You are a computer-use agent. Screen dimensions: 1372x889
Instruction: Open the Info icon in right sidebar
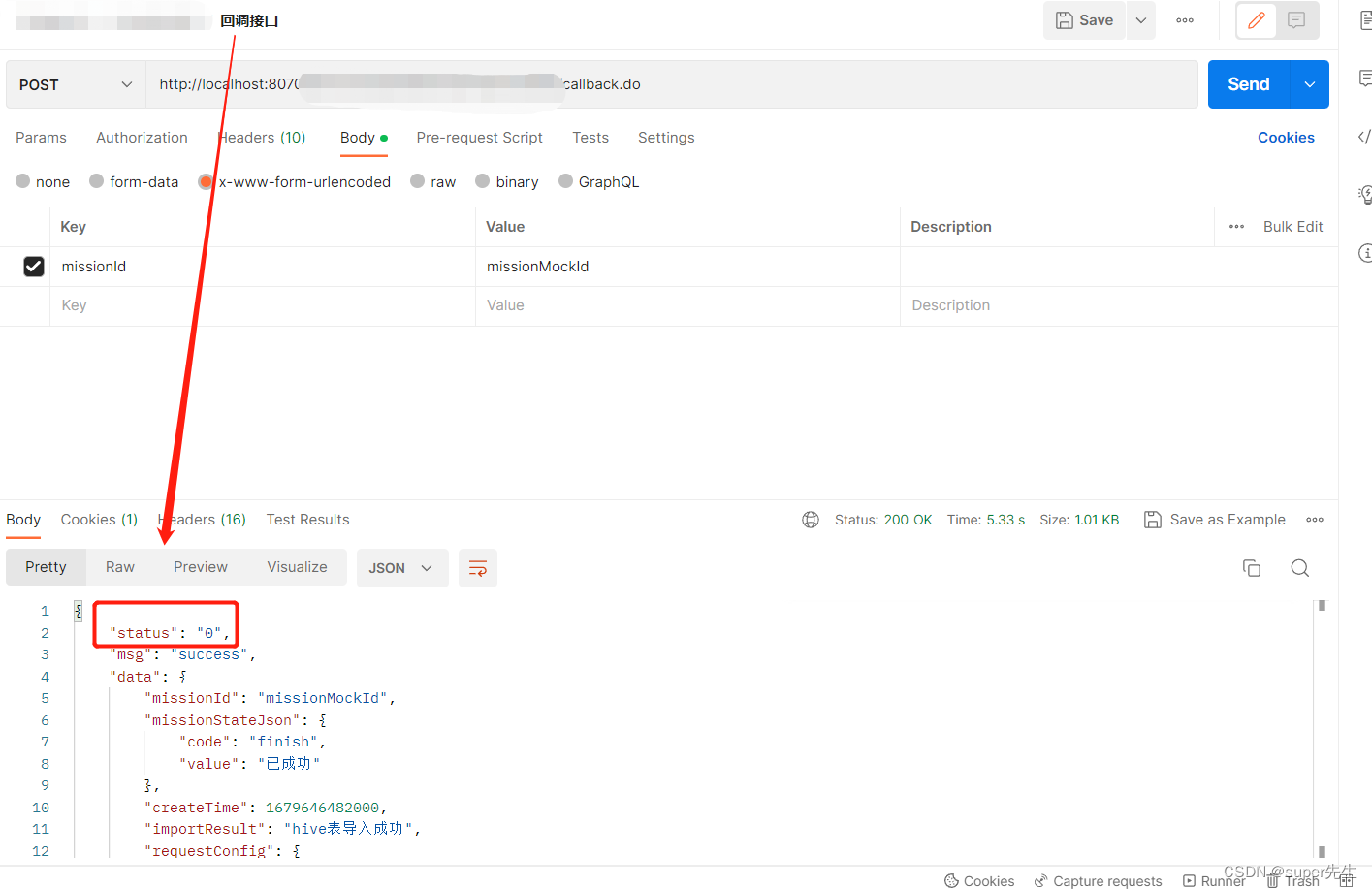[x=1365, y=253]
